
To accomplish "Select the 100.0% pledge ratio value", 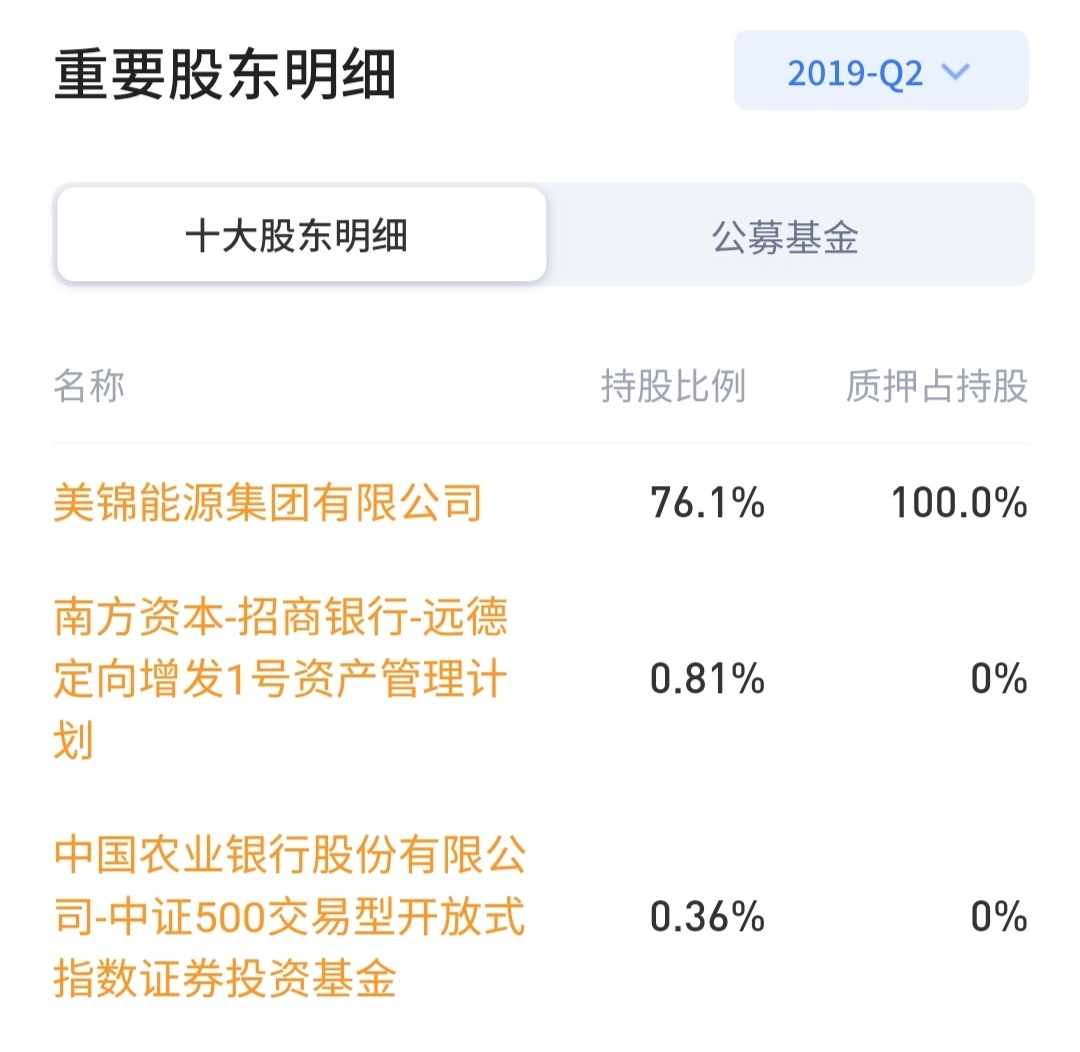I will [959, 502].
